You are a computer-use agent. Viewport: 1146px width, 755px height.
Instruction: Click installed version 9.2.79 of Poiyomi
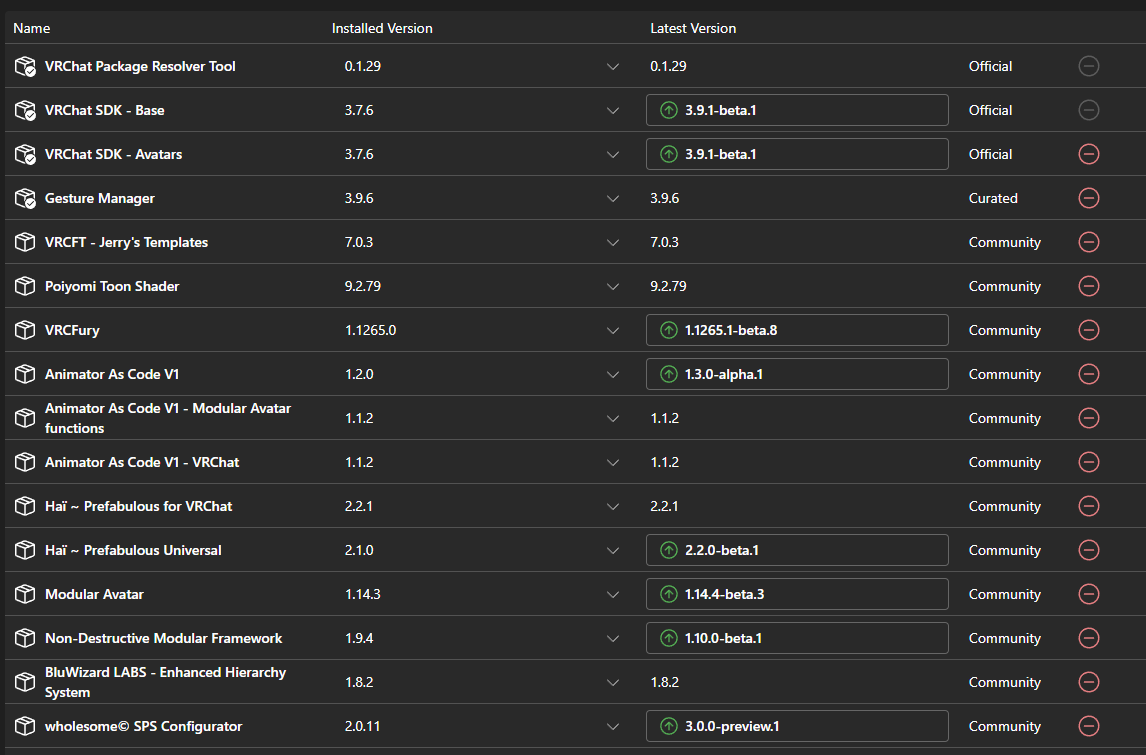click(x=363, y=286)
